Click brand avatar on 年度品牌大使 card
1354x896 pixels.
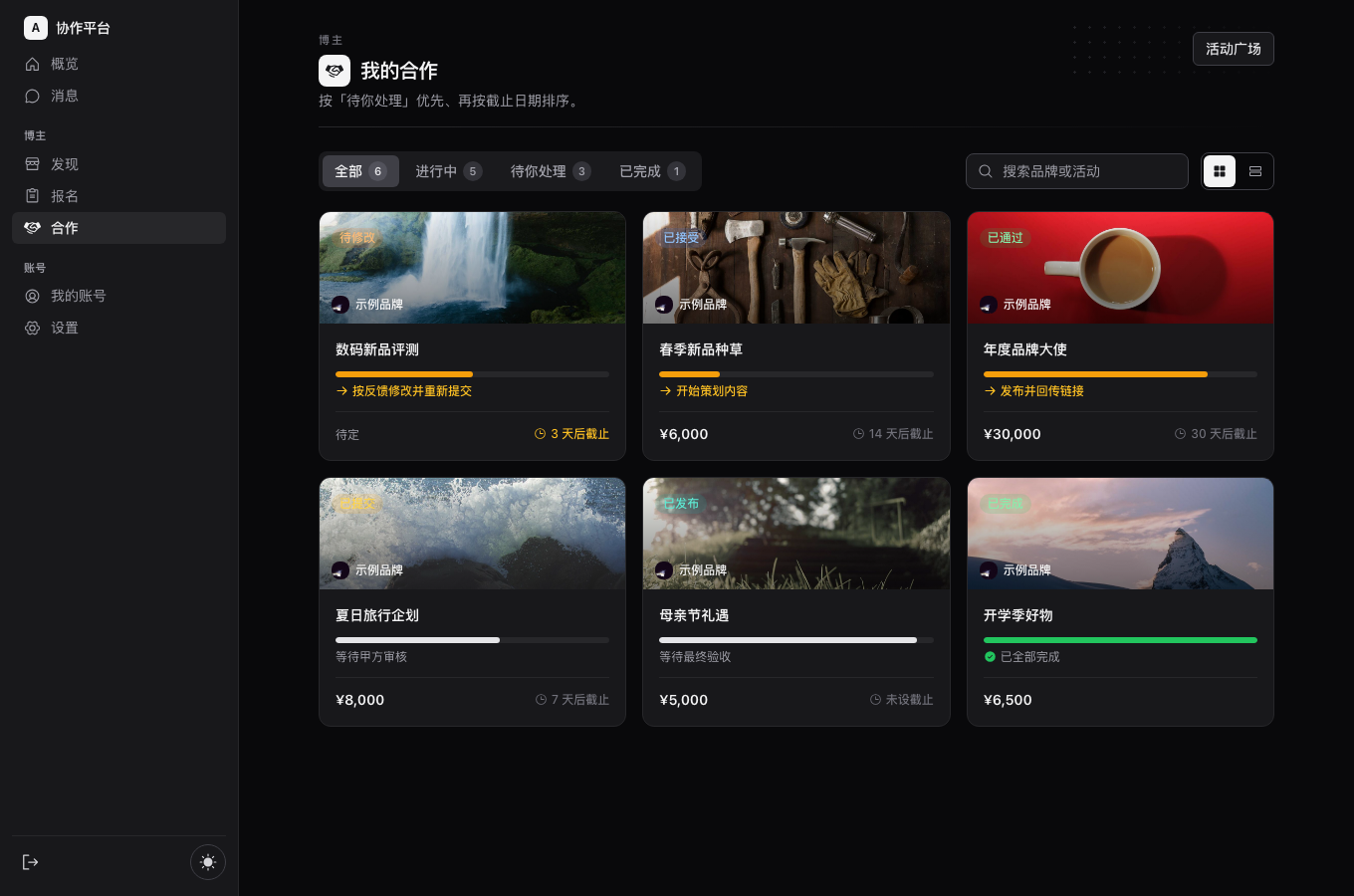(989, 305)
